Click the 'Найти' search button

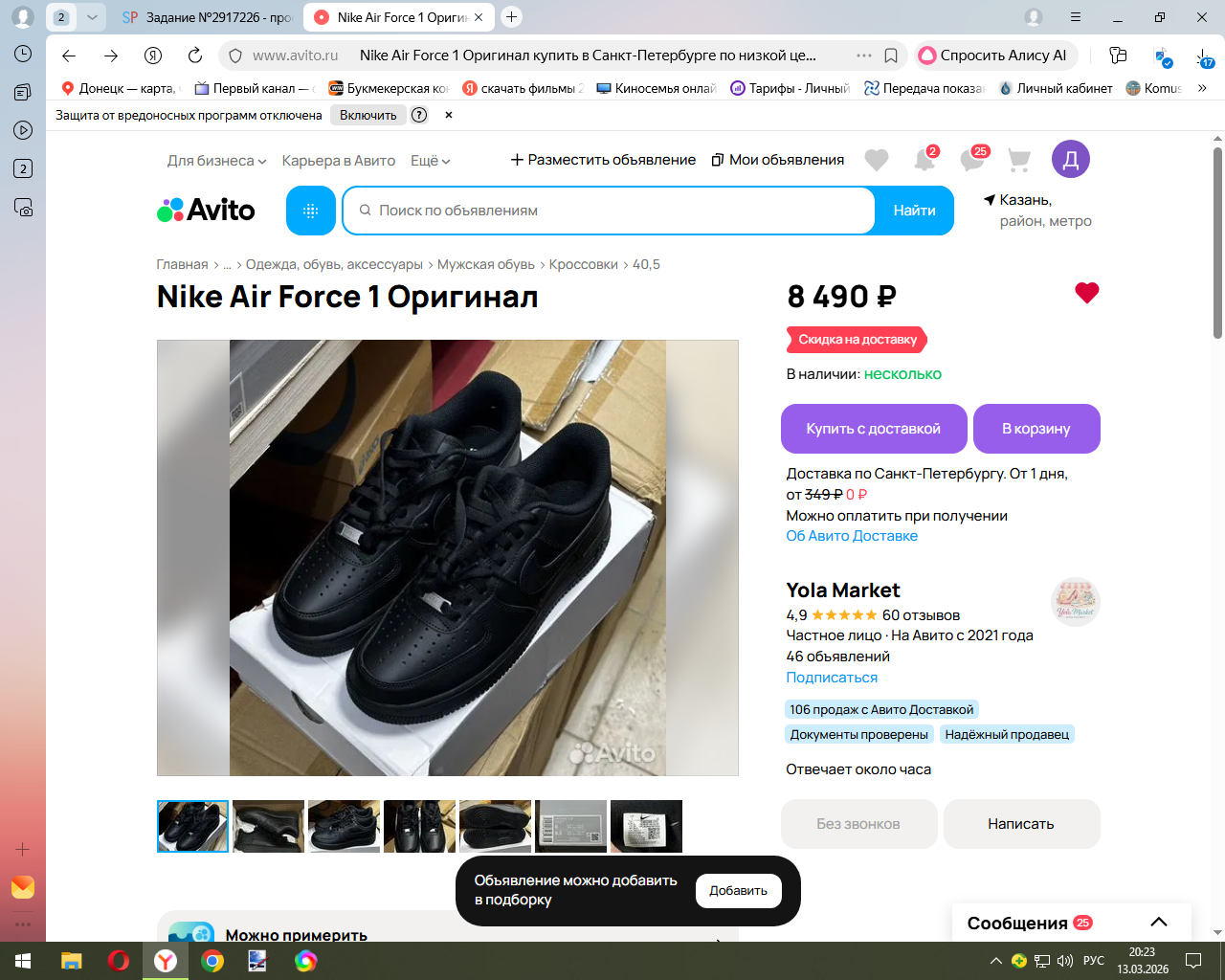914,211
